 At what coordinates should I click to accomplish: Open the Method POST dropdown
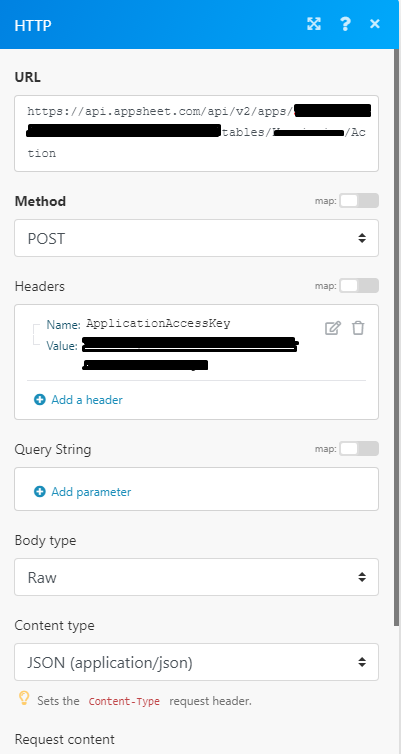click(x=196, y=238)
